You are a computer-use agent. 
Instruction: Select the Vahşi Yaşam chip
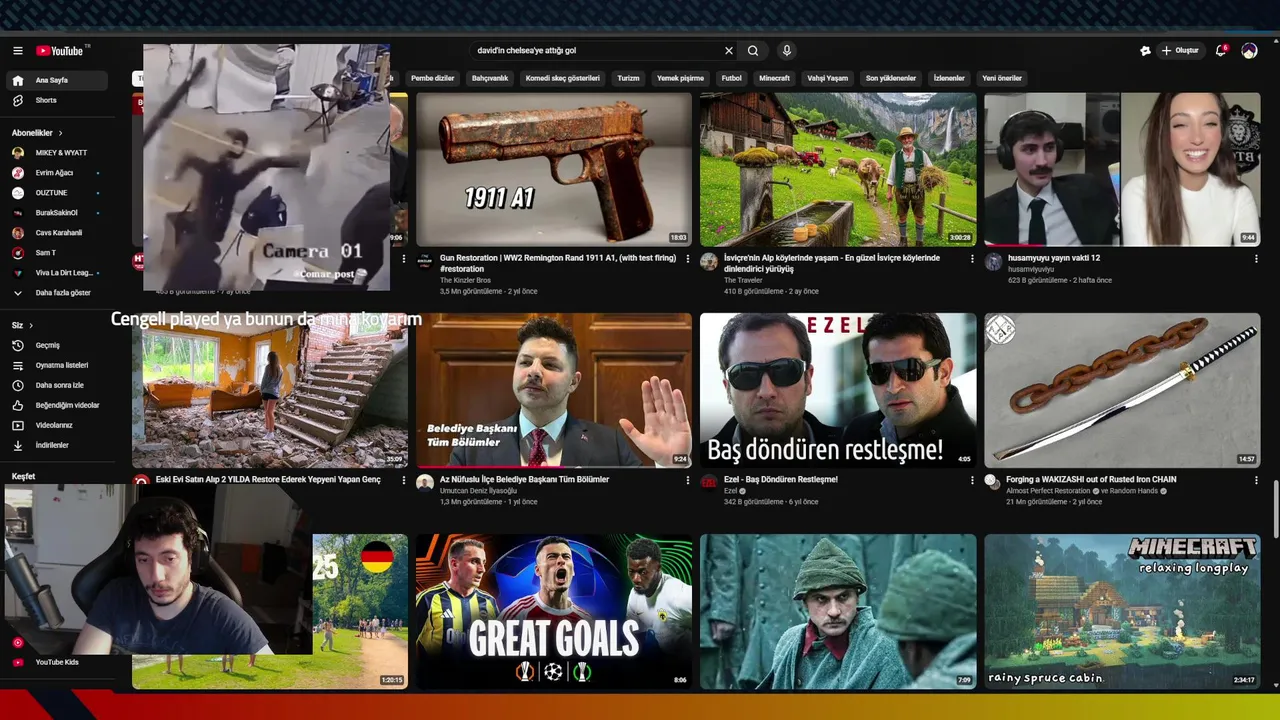(828, 78)
